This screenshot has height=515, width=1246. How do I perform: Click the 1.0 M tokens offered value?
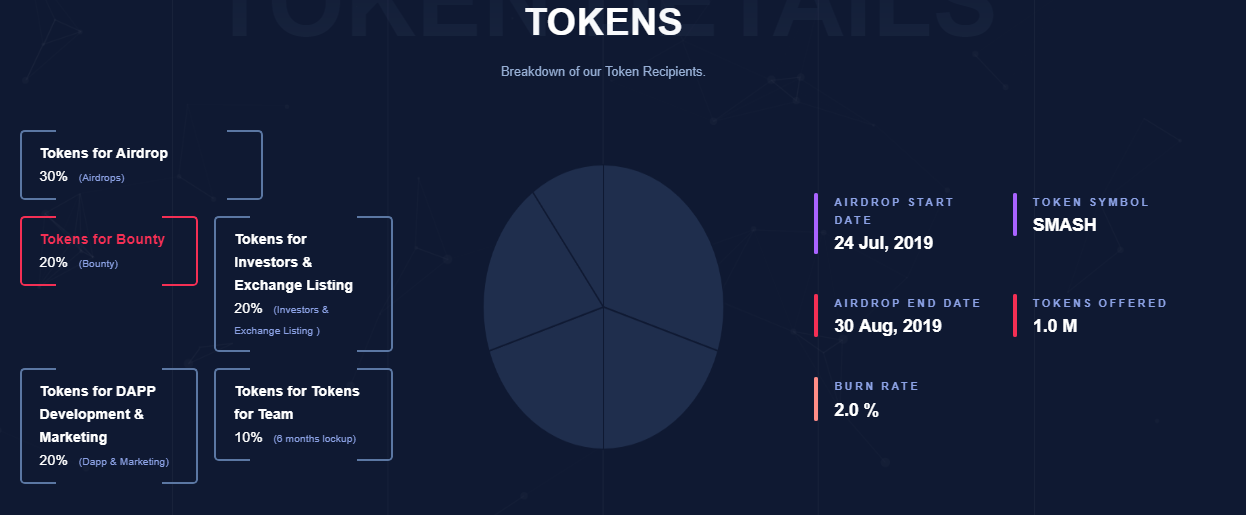pyautogui.click(x=1054, y=325)
